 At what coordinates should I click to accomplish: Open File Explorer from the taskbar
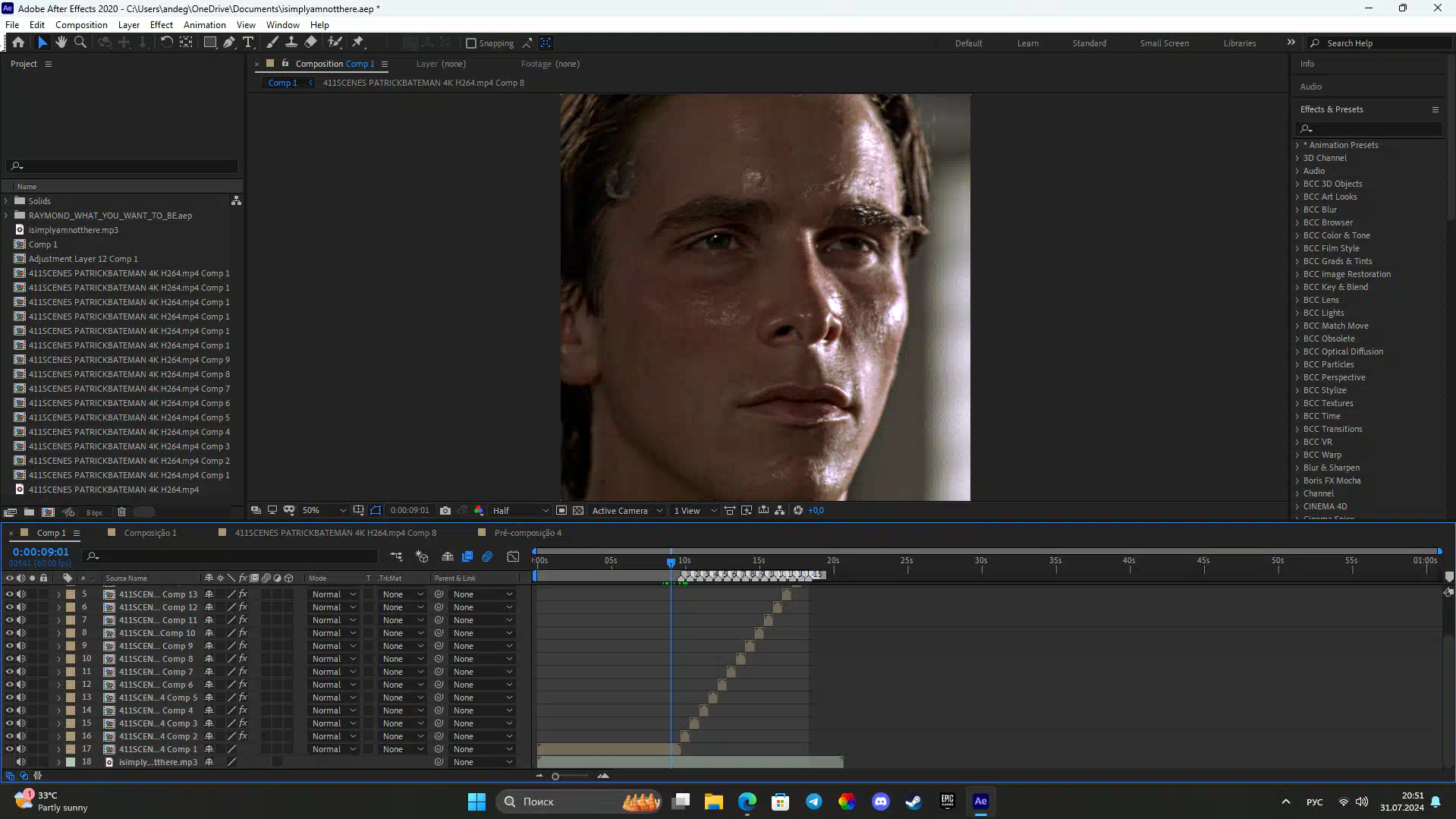(x=713, y=802)
